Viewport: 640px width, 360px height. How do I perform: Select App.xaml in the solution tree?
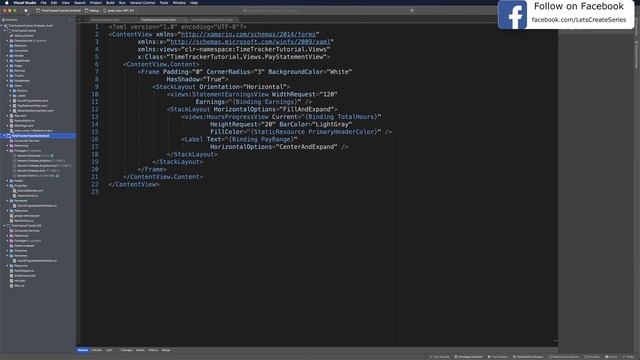pos(20,116)
